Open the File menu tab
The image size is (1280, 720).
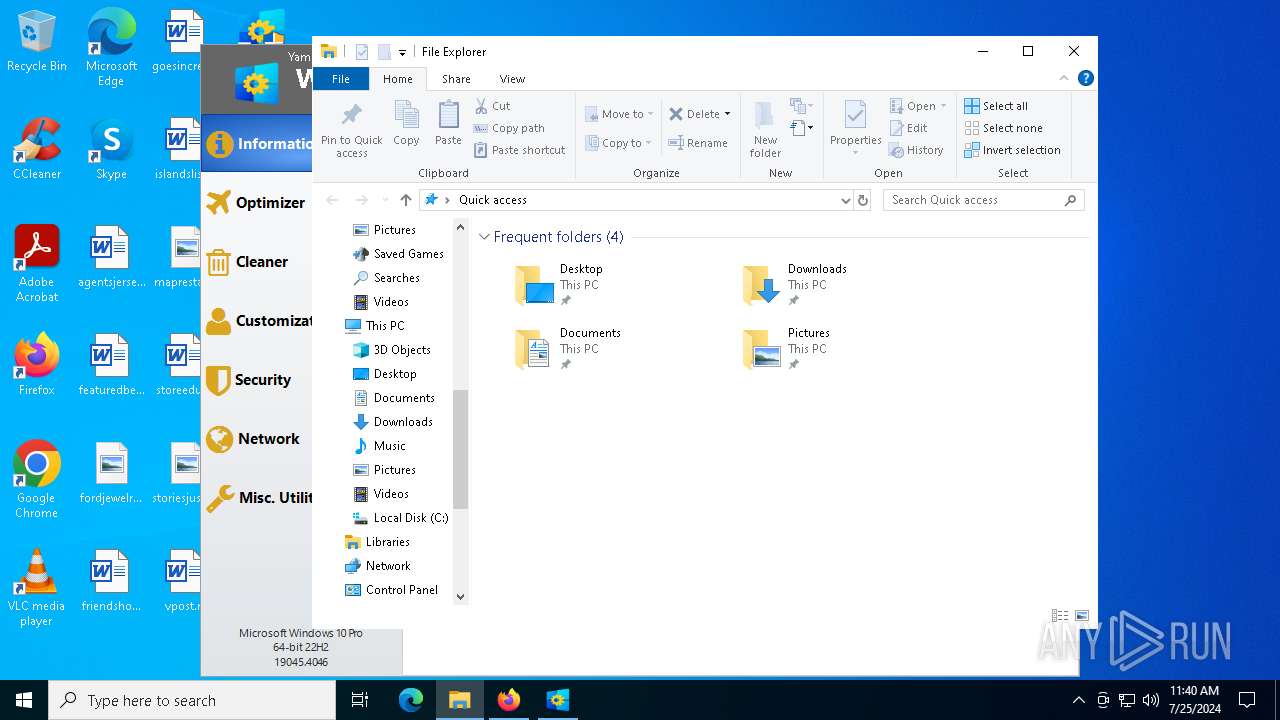coord(341,79)
